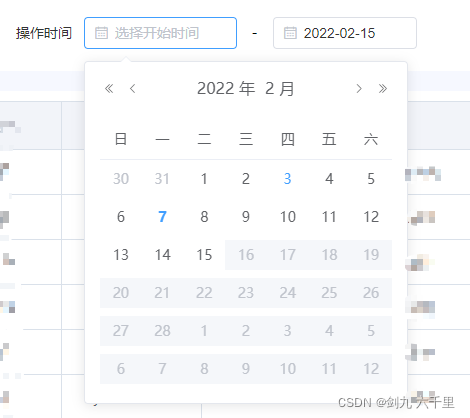Click disabled date 27
The height and width of the screenshot is (418, 470).
[121, 331]
